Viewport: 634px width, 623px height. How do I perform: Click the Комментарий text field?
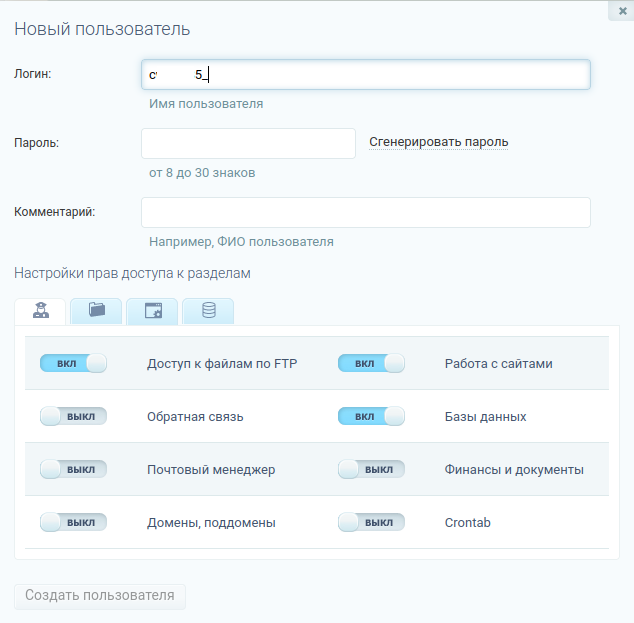pos(366,212)
